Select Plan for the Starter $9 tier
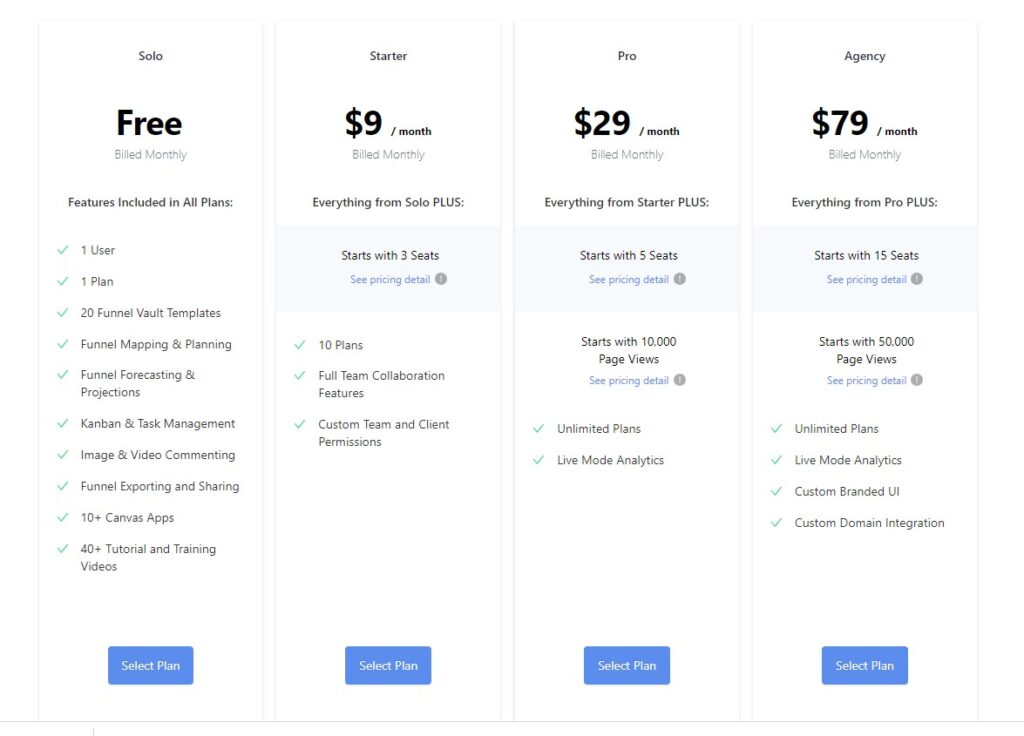1024x736 pixels. click(x=388, y=665)
